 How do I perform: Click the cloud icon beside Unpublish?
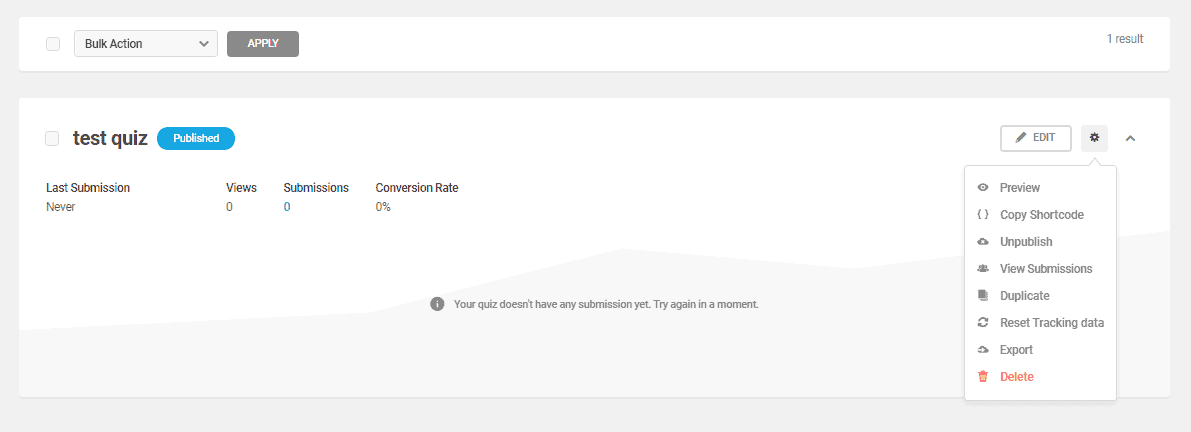pyautogui.click(x=983, y=241)
